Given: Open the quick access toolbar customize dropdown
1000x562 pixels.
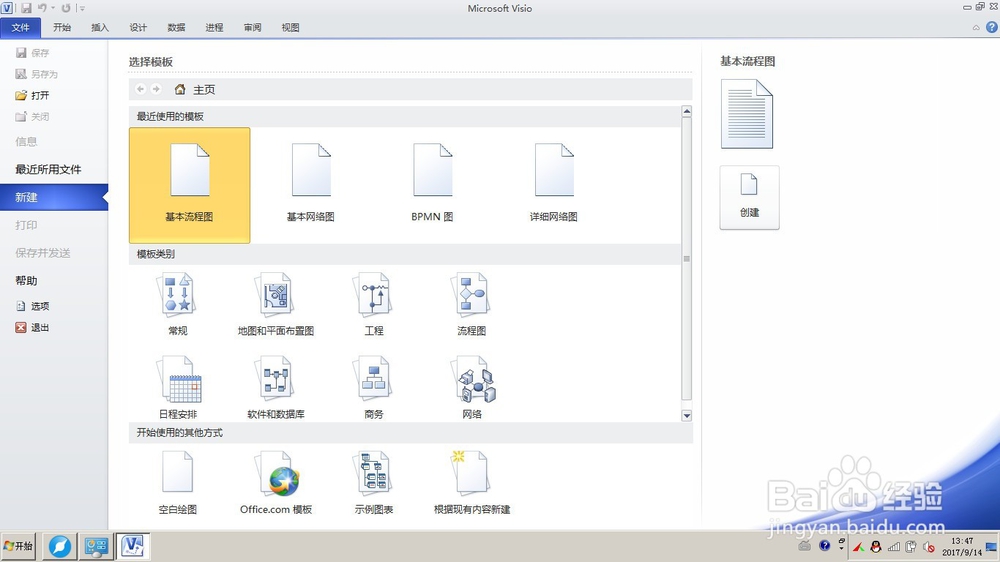Looking at the screenshot, I should (82, 8).
